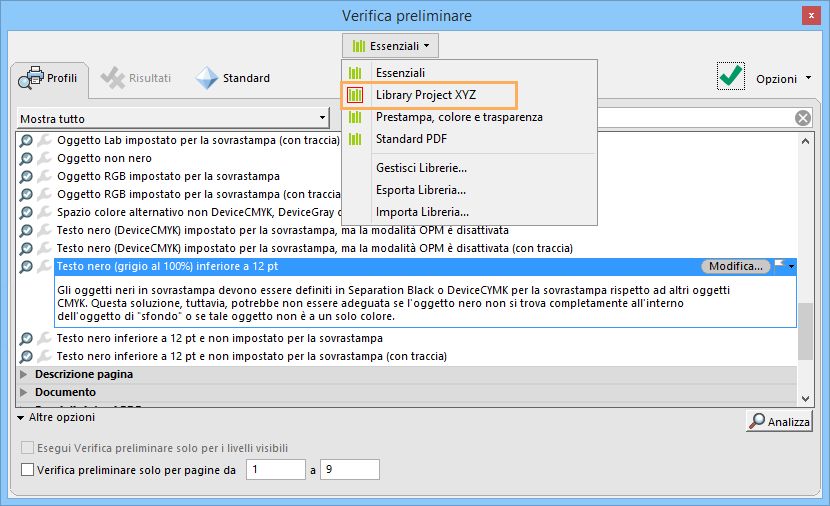
Task: Choose Esporta Libreria... menu command
Action: tap(421, 189)
